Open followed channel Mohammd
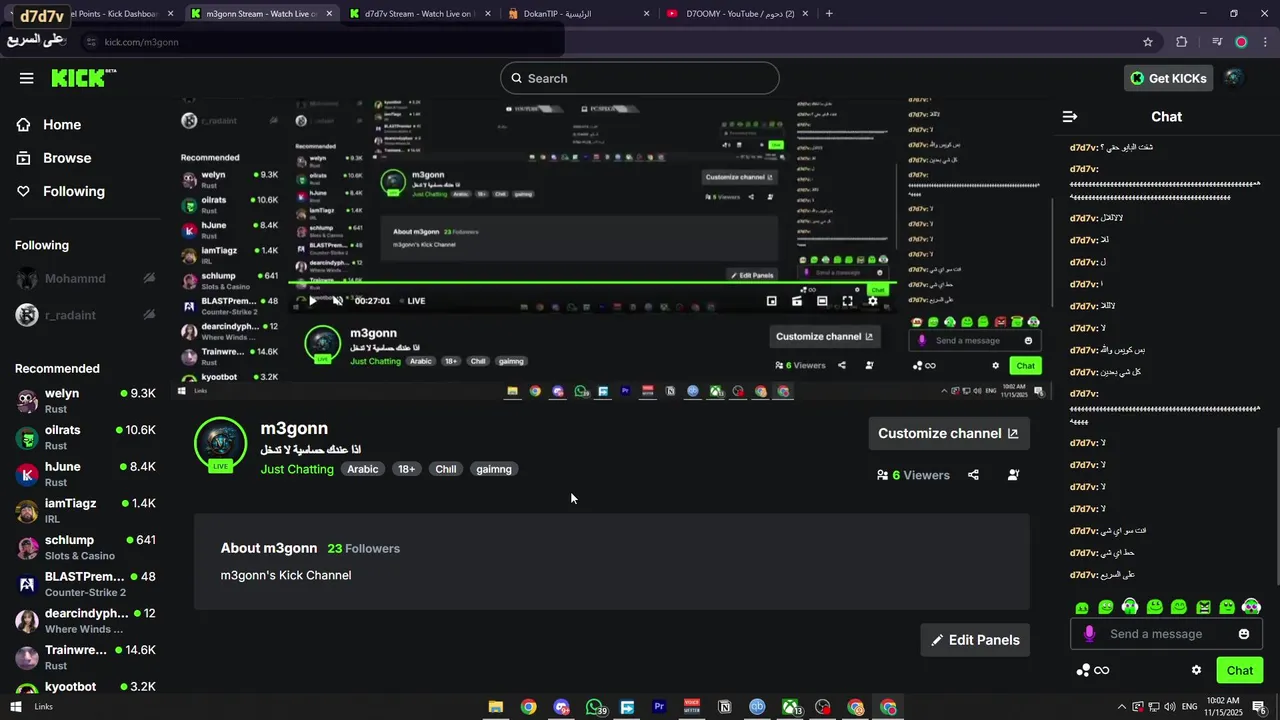The image size is (1280, 720). click(x=85, y=278)
